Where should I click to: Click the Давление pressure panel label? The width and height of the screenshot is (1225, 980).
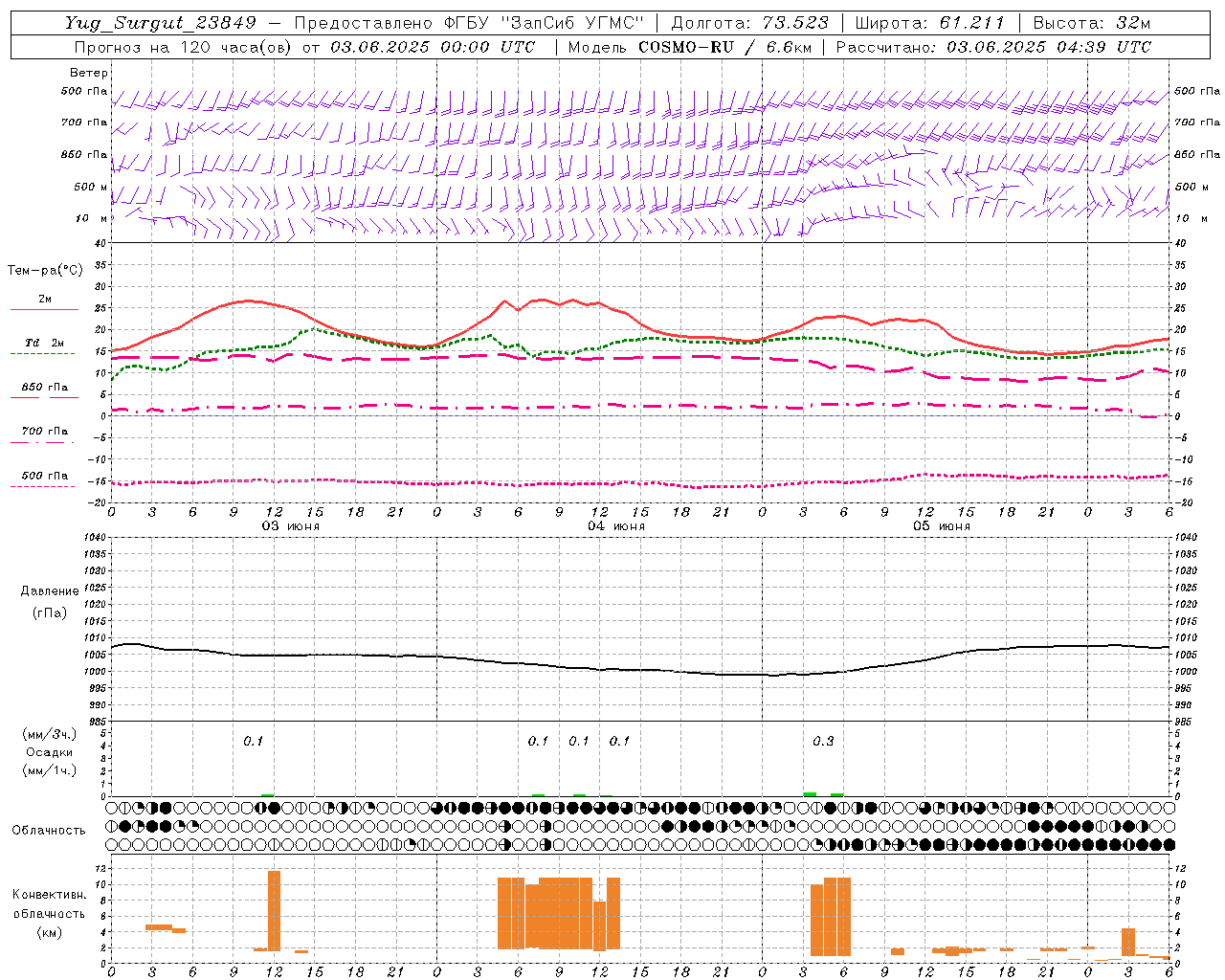(x=50, y=591)
